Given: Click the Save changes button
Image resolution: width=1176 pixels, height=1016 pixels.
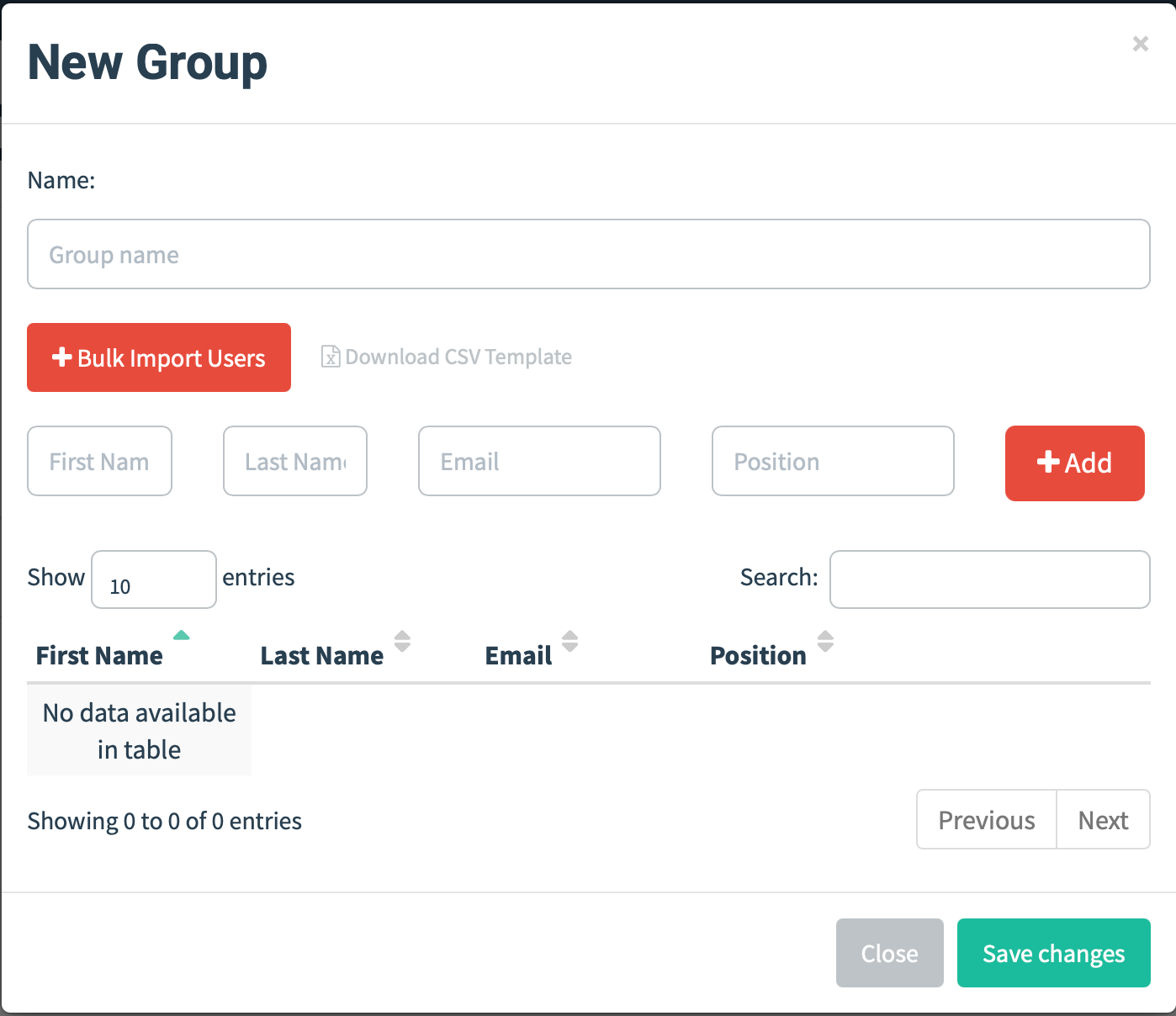Looking at the screenshot, I should (x=1053, y=953).
